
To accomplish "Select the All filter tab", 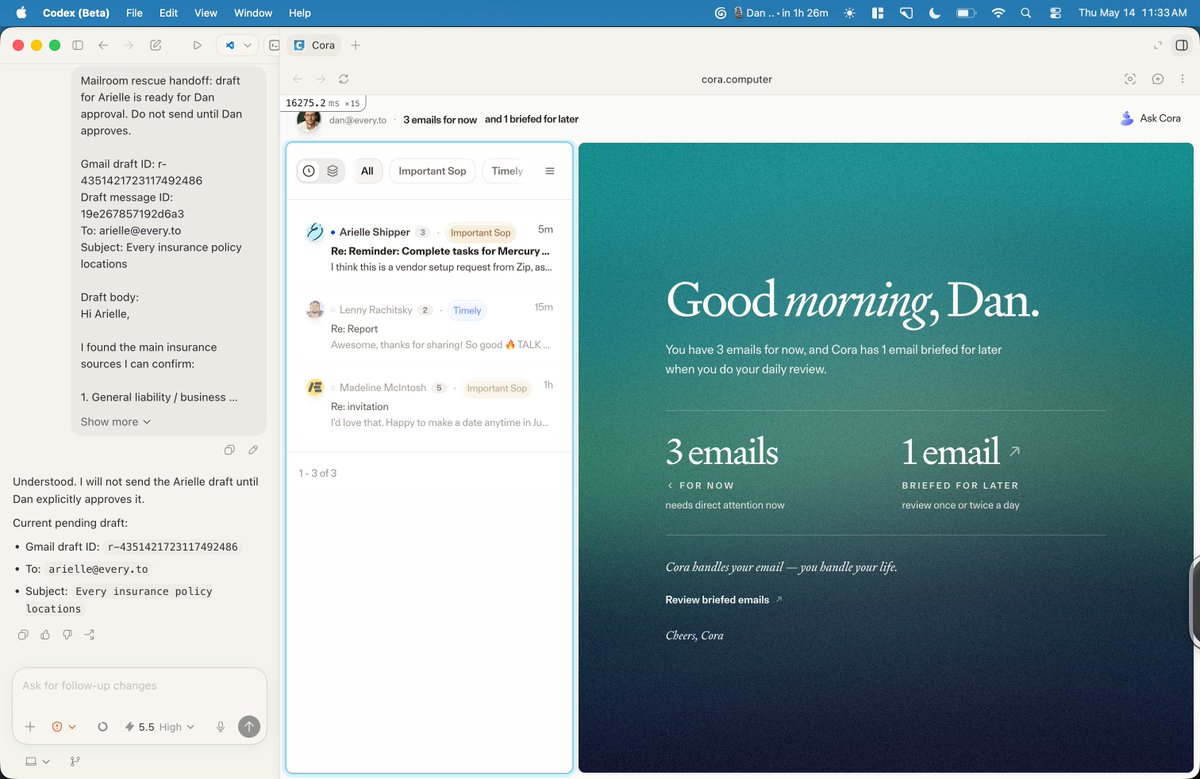I will 367,171.
